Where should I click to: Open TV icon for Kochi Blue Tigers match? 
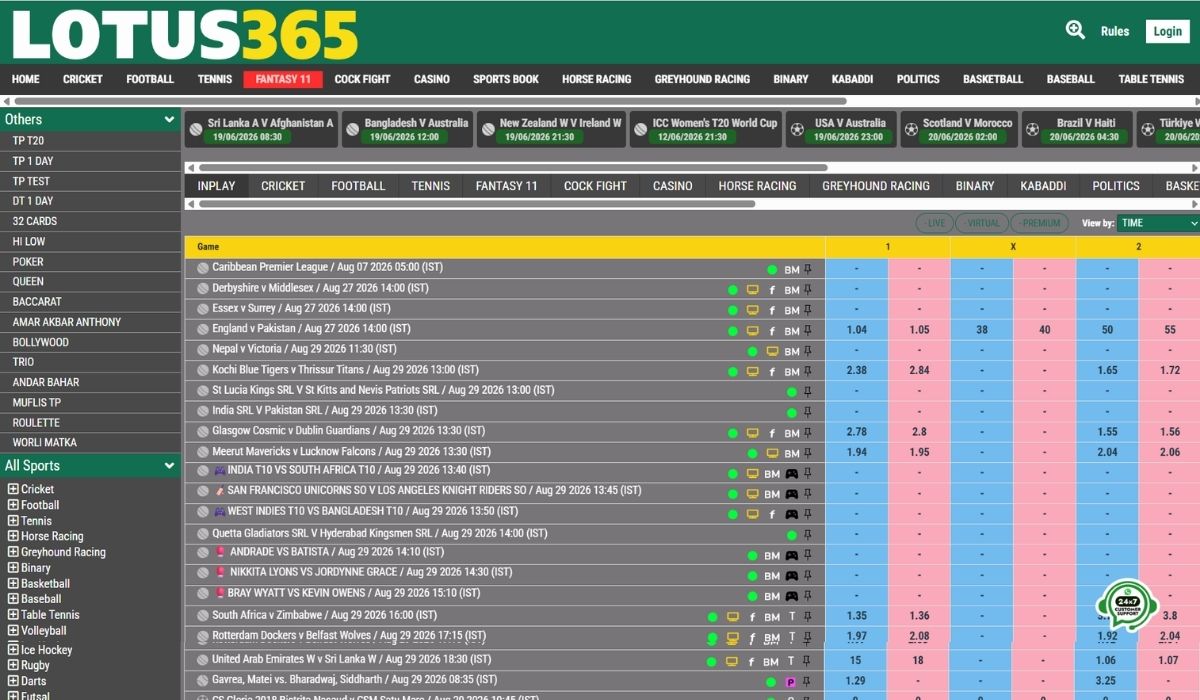click(752, 371)
